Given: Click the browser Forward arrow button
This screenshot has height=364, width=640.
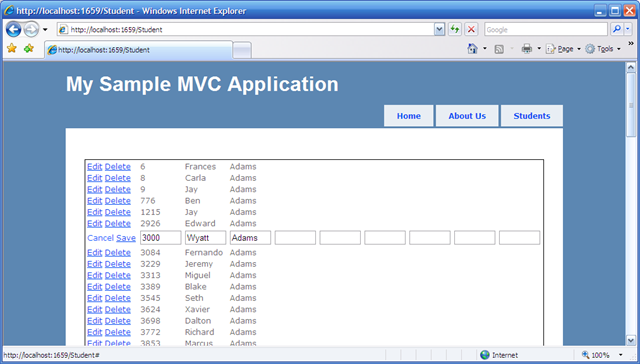Looking at the screenshot, I should pyautogui.click(x=31, y=29).
